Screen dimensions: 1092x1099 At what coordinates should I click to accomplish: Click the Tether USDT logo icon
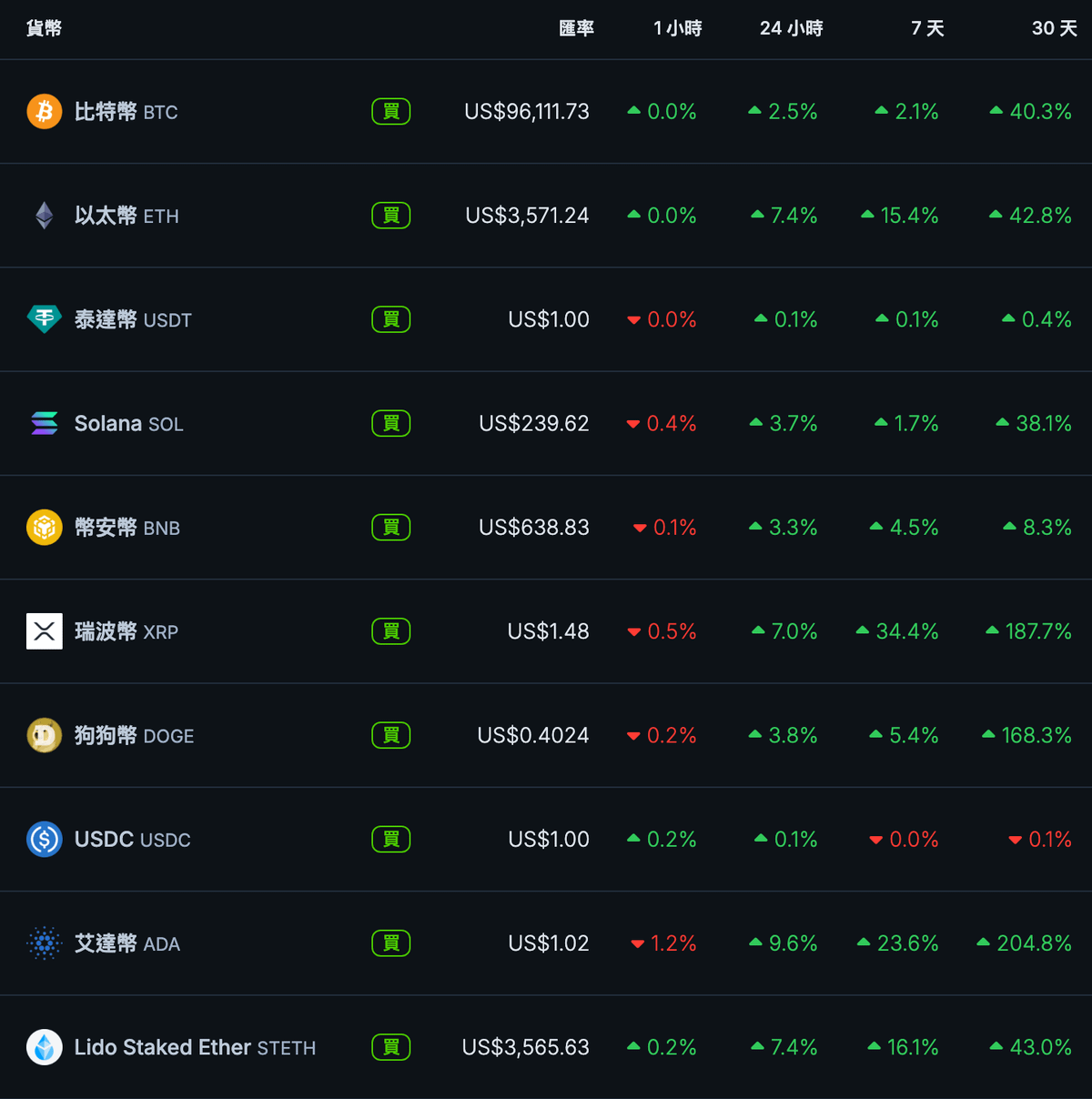(45, 319)
